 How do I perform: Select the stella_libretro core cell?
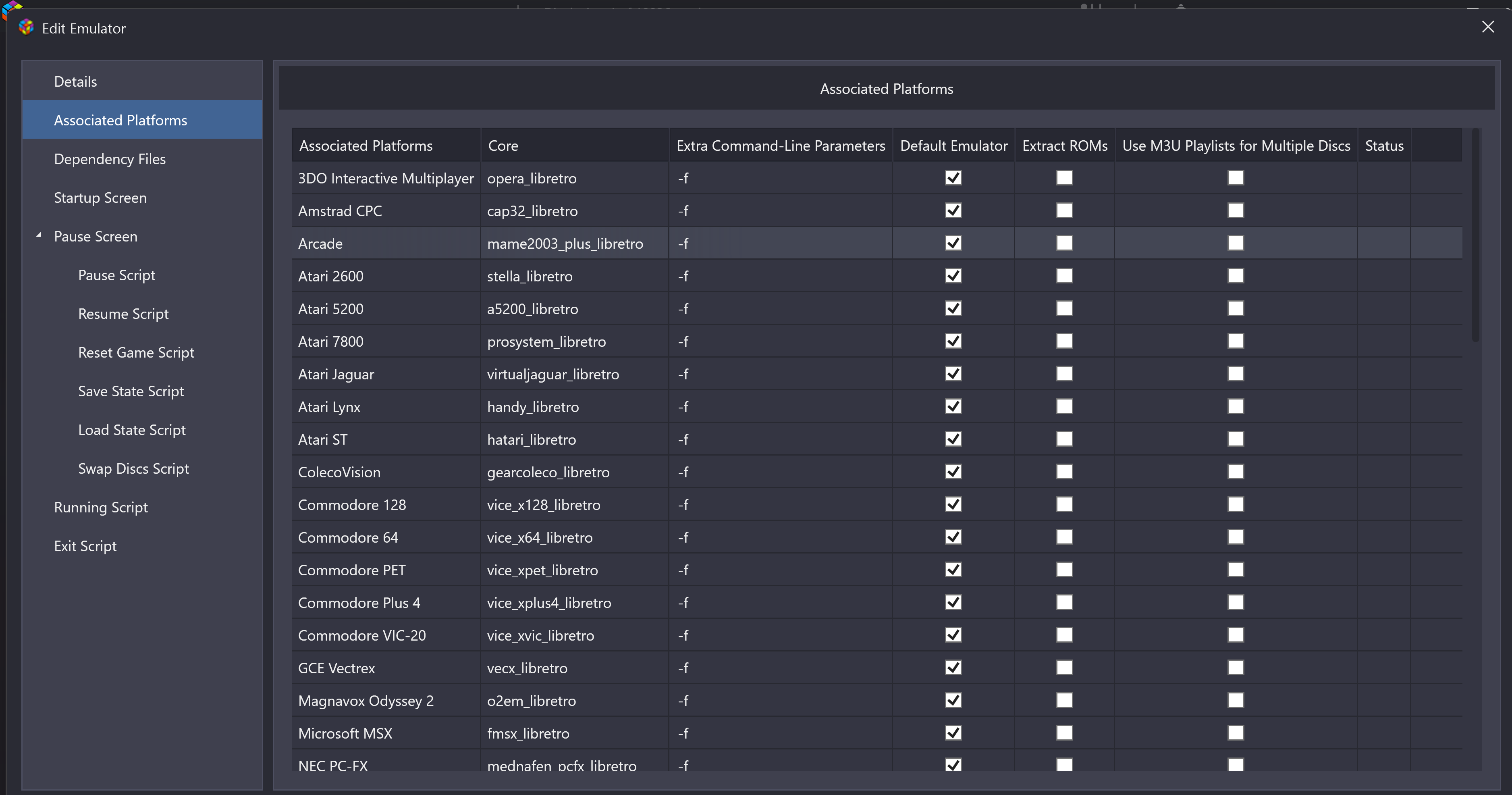[575, 276]
